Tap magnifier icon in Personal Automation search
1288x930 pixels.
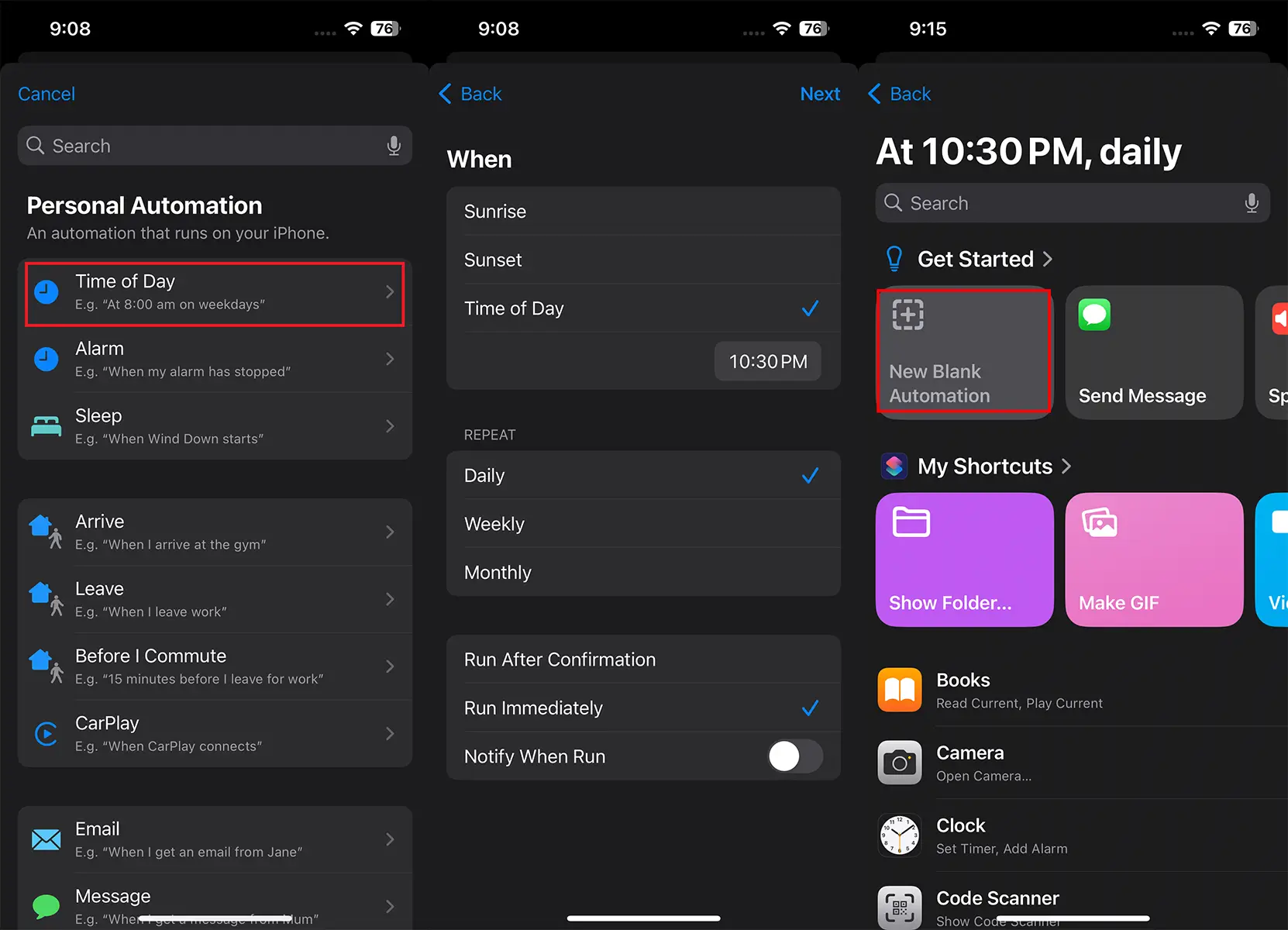coord(35,146)
